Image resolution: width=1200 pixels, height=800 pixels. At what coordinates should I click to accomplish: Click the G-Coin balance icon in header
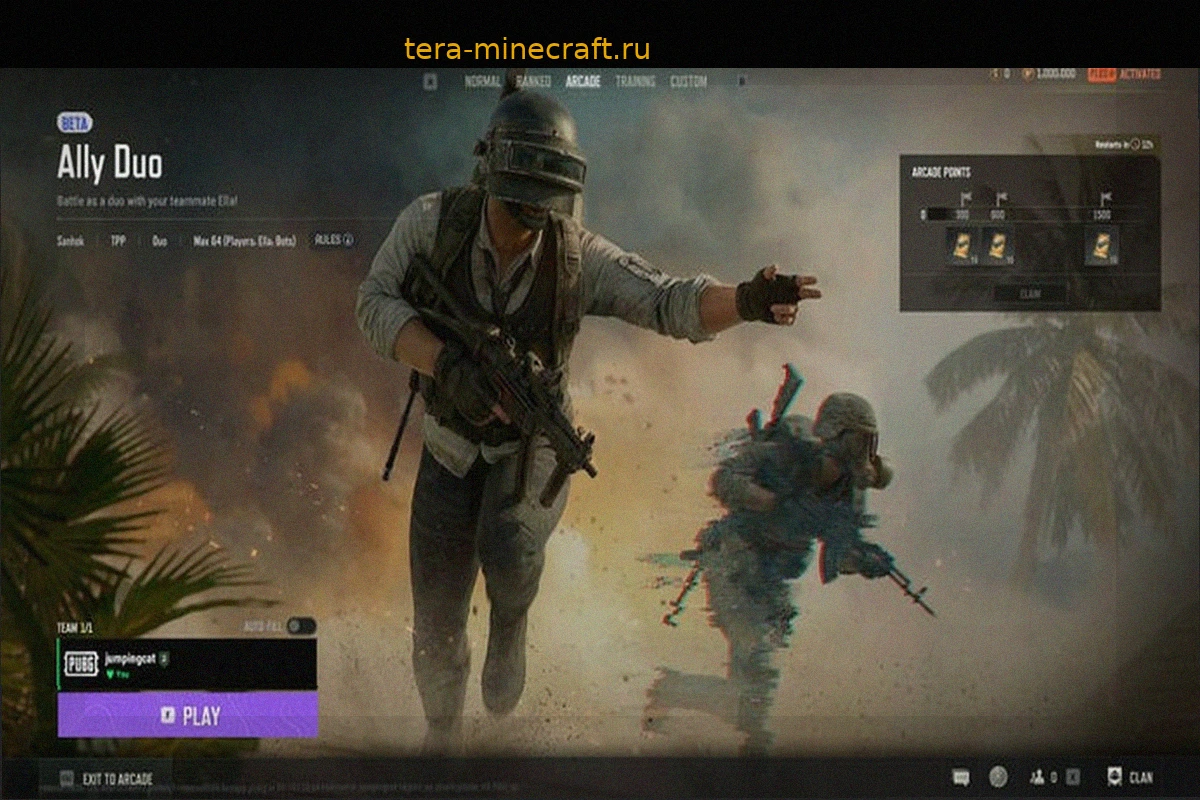(994, 74)
